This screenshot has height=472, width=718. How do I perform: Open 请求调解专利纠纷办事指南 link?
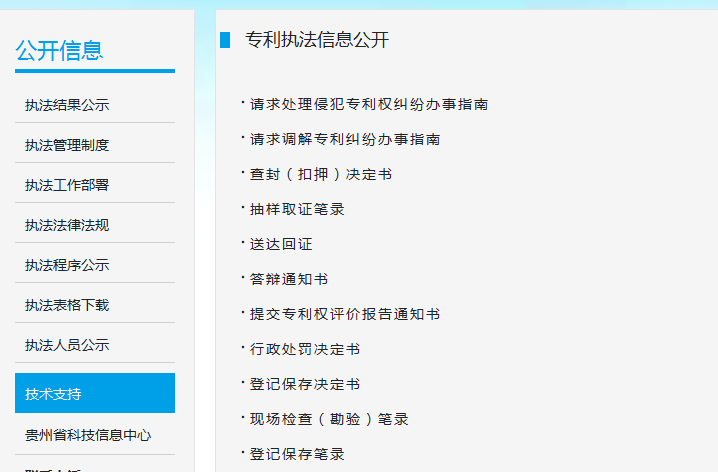[345, 139]
